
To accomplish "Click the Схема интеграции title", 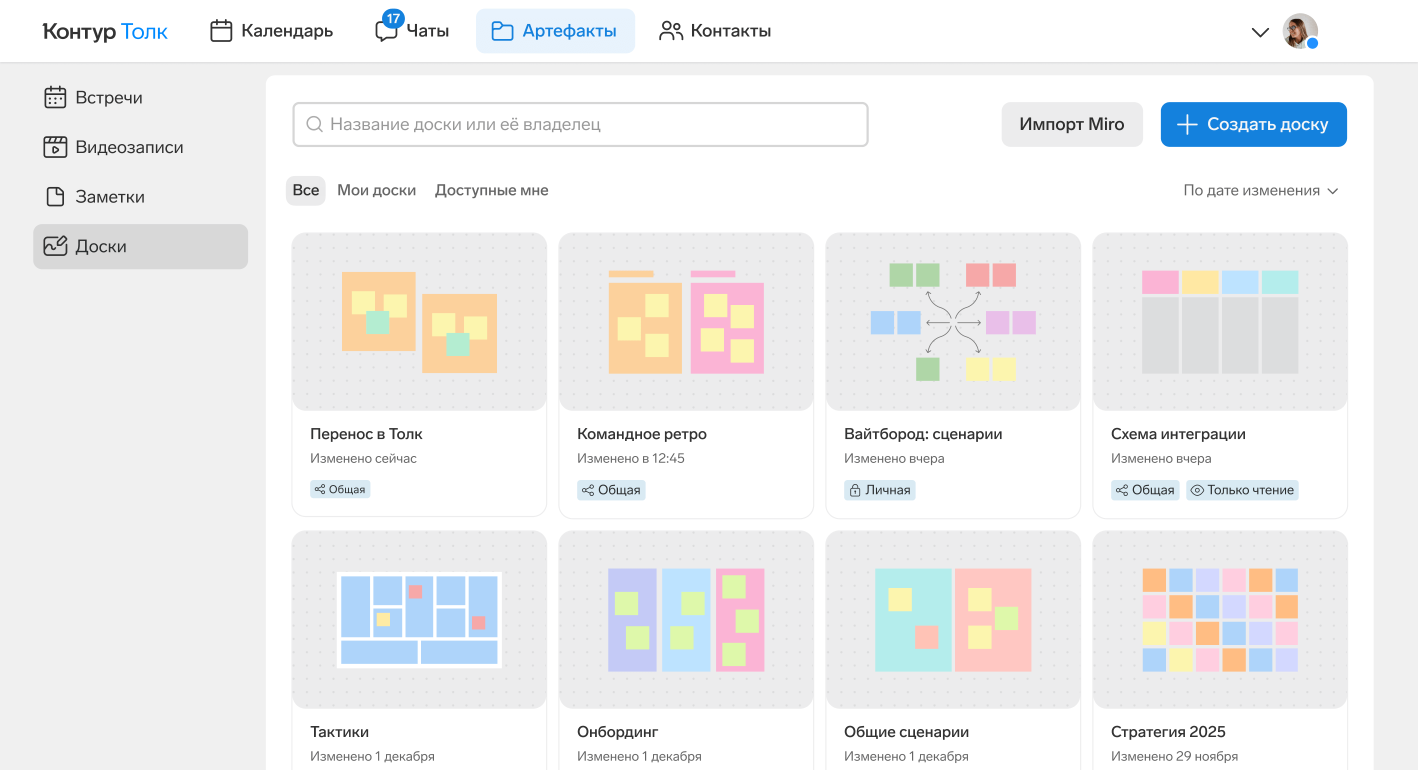I will pyautogui.click(x=1178, y=434).
